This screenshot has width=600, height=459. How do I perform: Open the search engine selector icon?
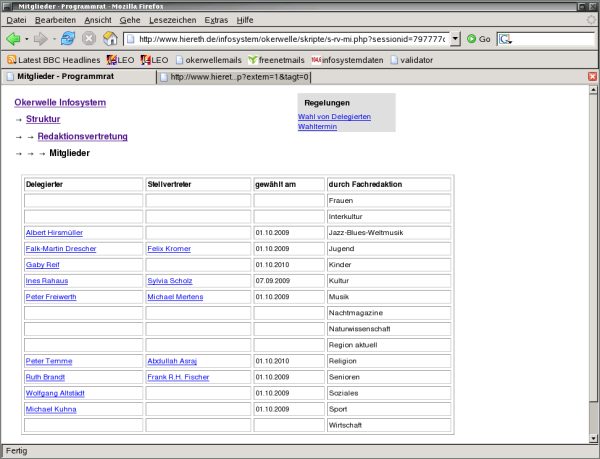(x=505, y=39)
